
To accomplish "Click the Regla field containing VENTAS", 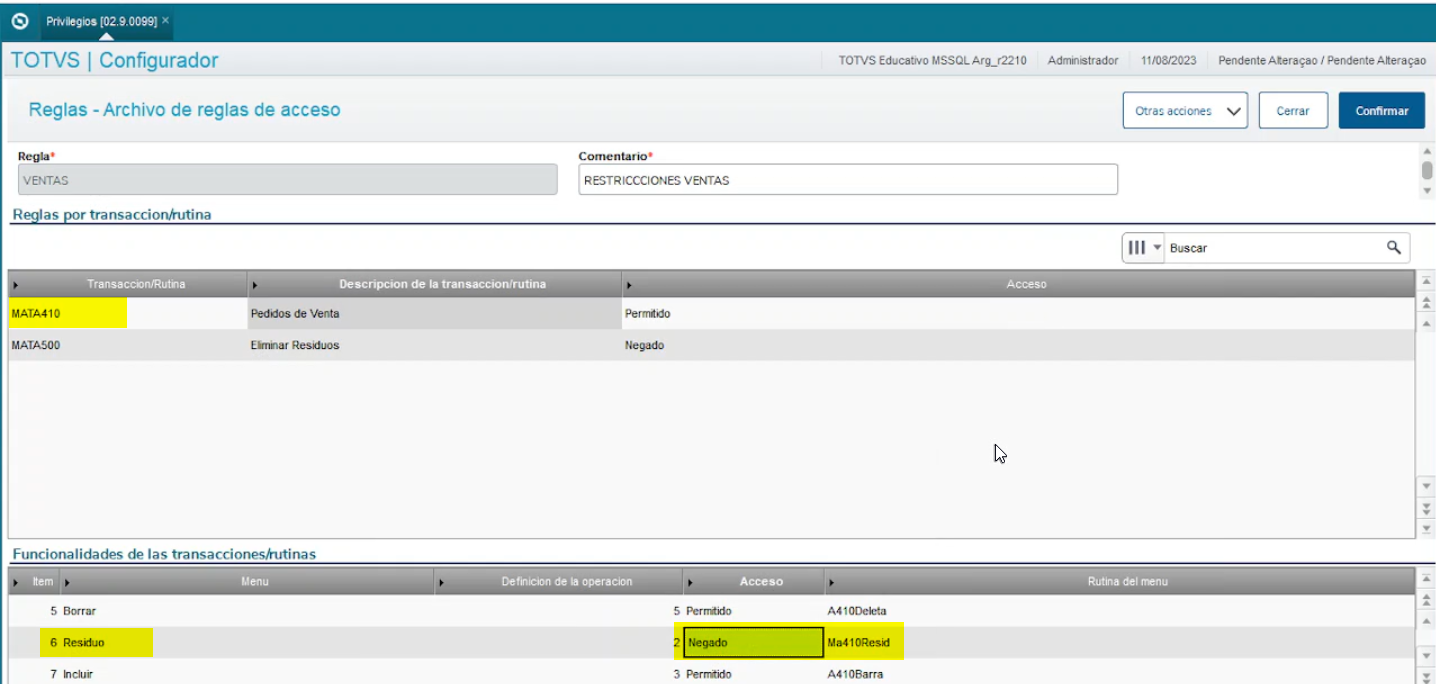I will (287, 180).
